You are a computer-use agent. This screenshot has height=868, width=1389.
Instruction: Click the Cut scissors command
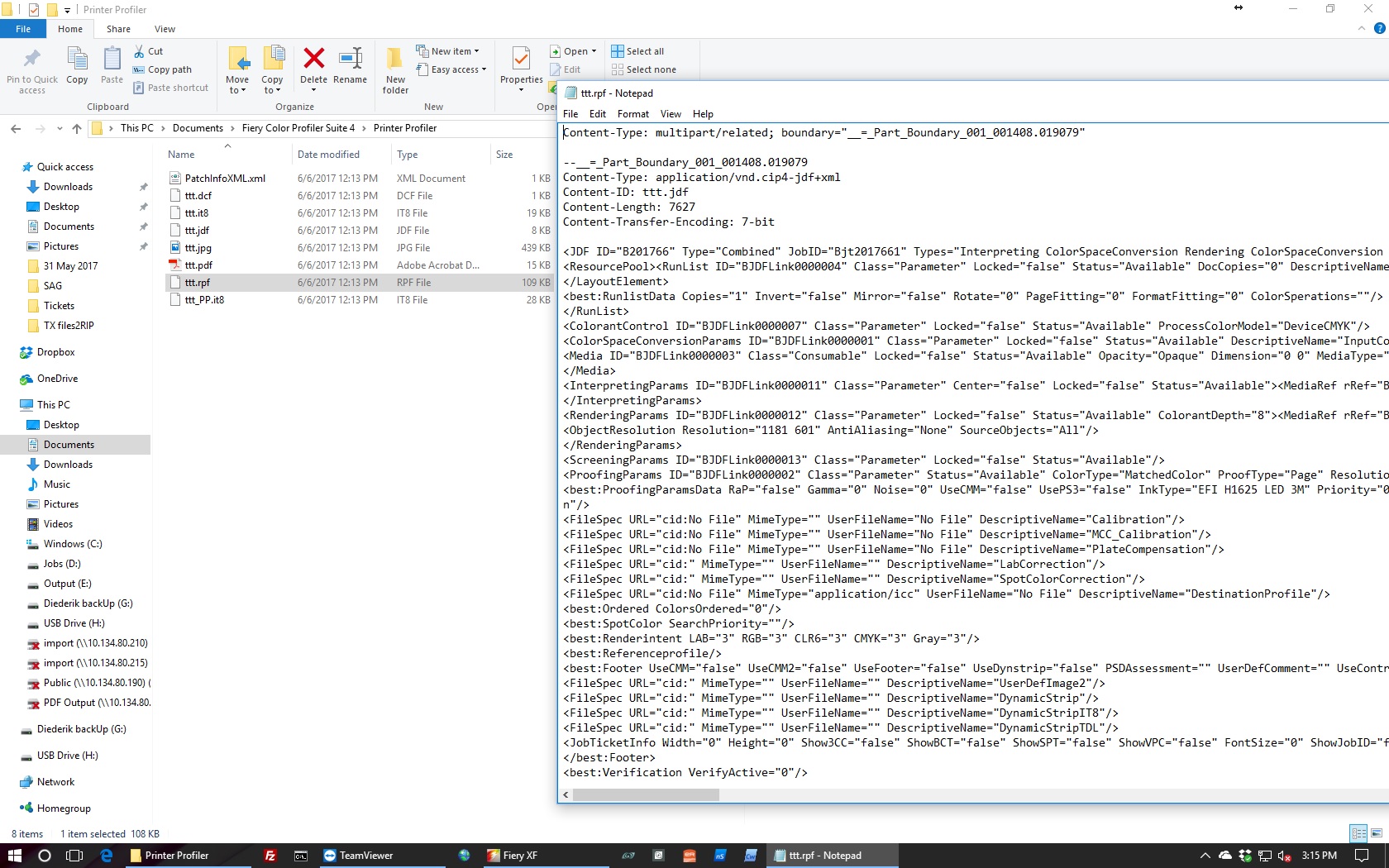pyautogui.click(x=149, y=51)
